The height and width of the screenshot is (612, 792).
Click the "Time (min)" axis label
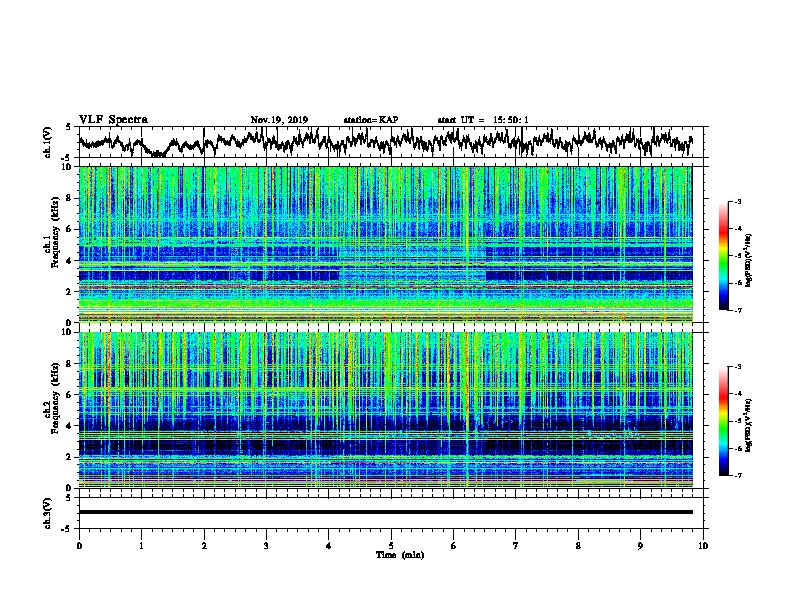(400, 555)
